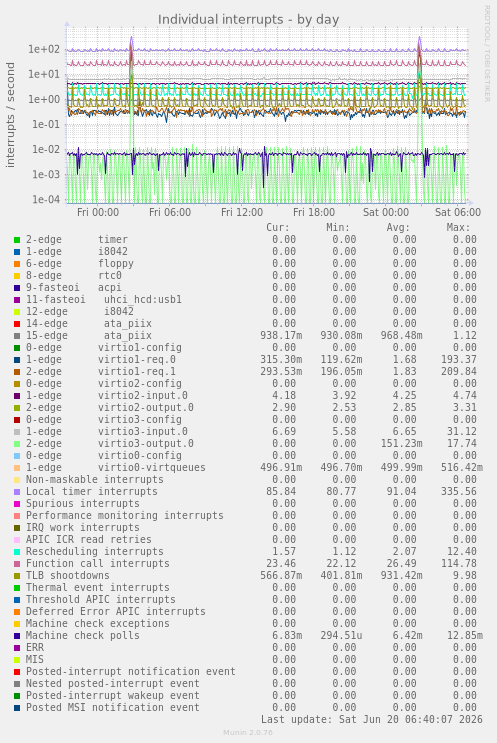Click the swatch beside virtio0-virtqueues

17,468
